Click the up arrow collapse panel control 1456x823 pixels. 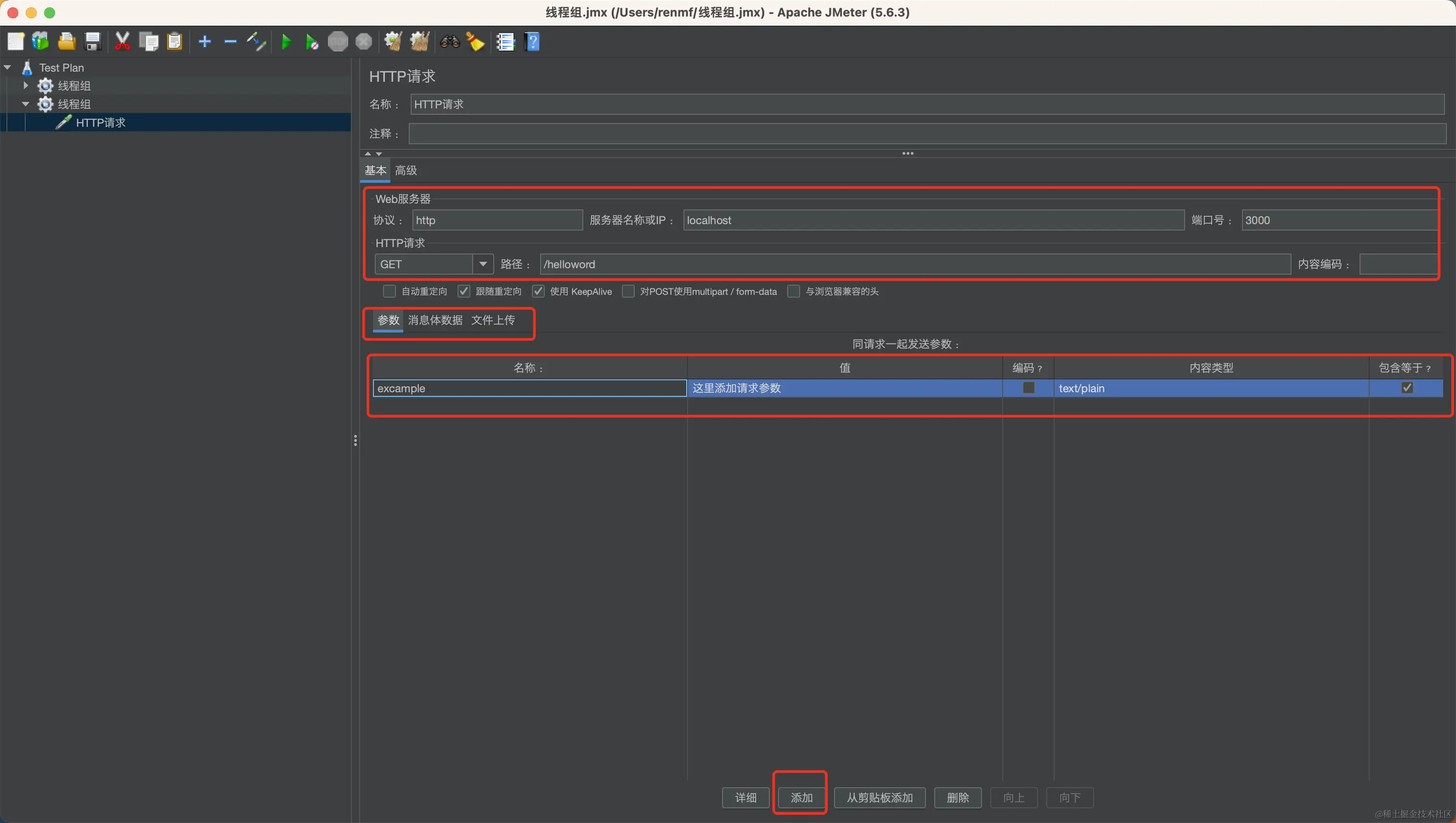368,154
